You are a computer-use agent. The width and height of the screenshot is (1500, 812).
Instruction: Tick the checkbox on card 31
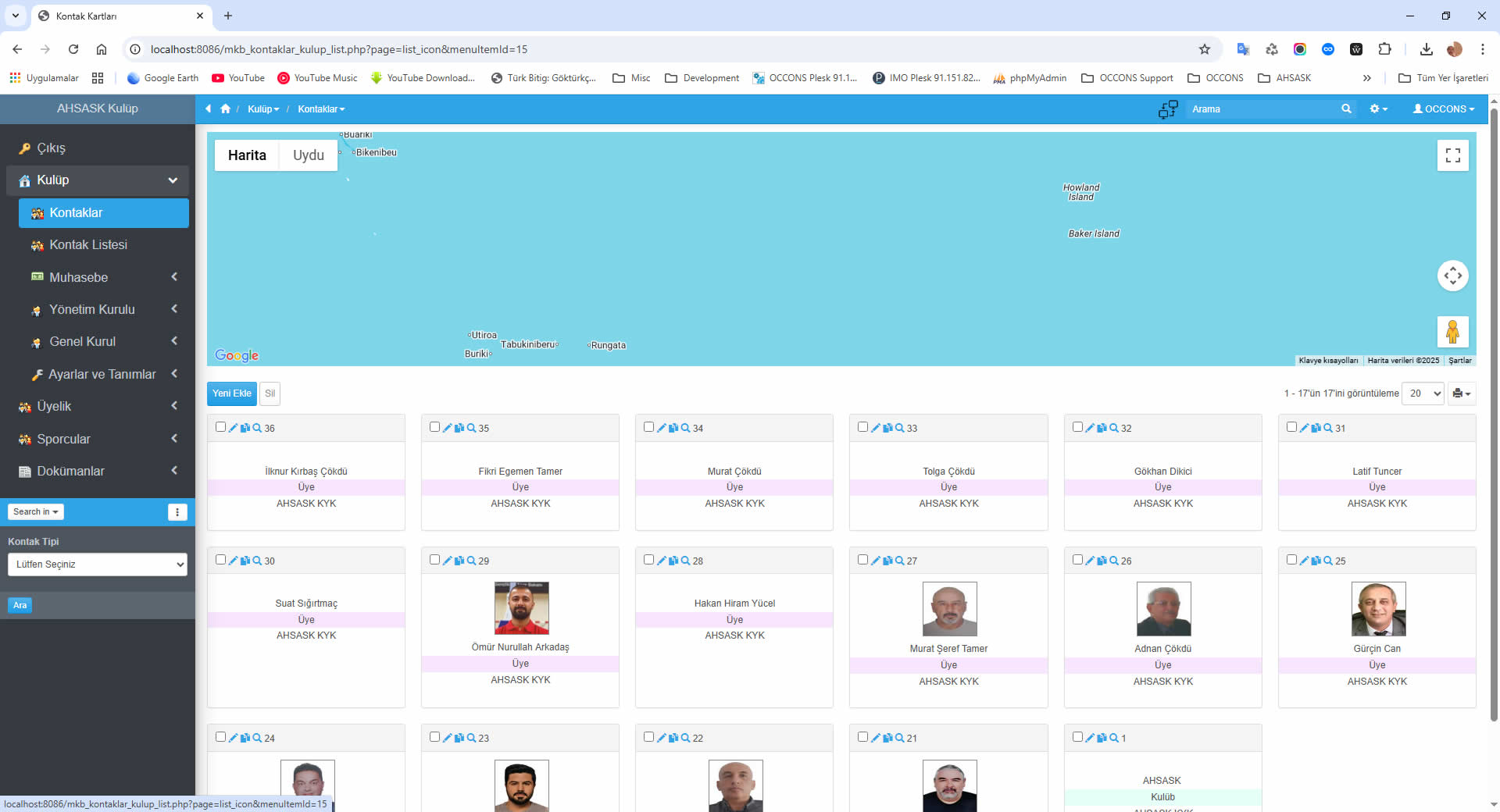point(1291,427)
